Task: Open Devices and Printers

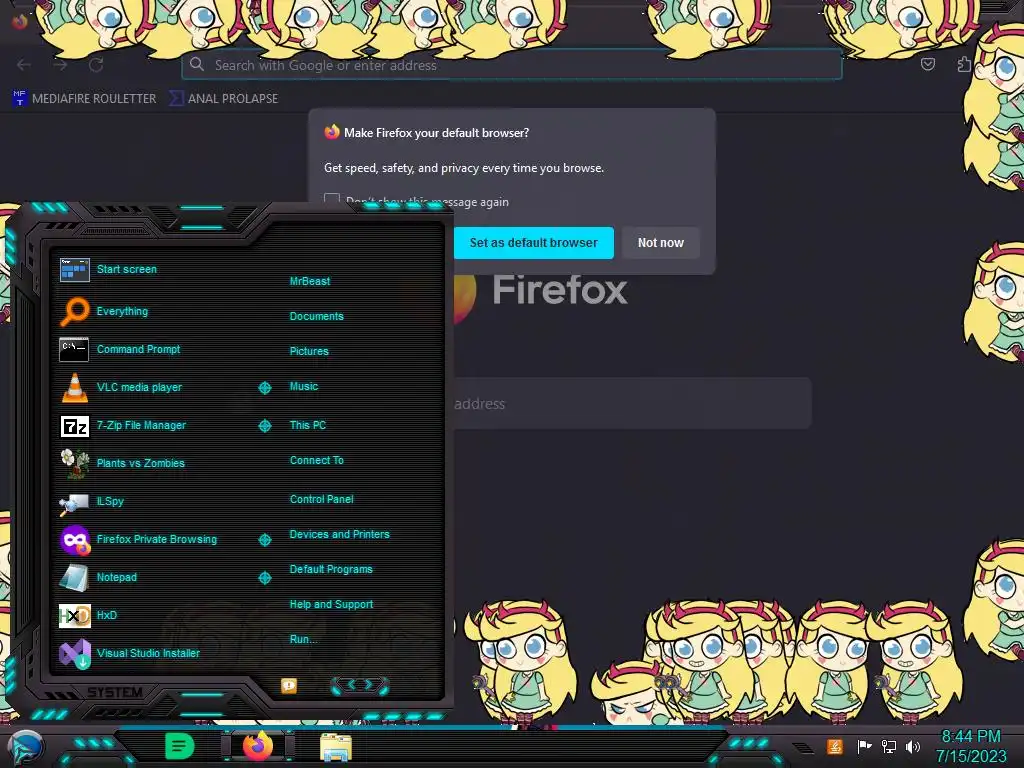Action: point(340,534)
